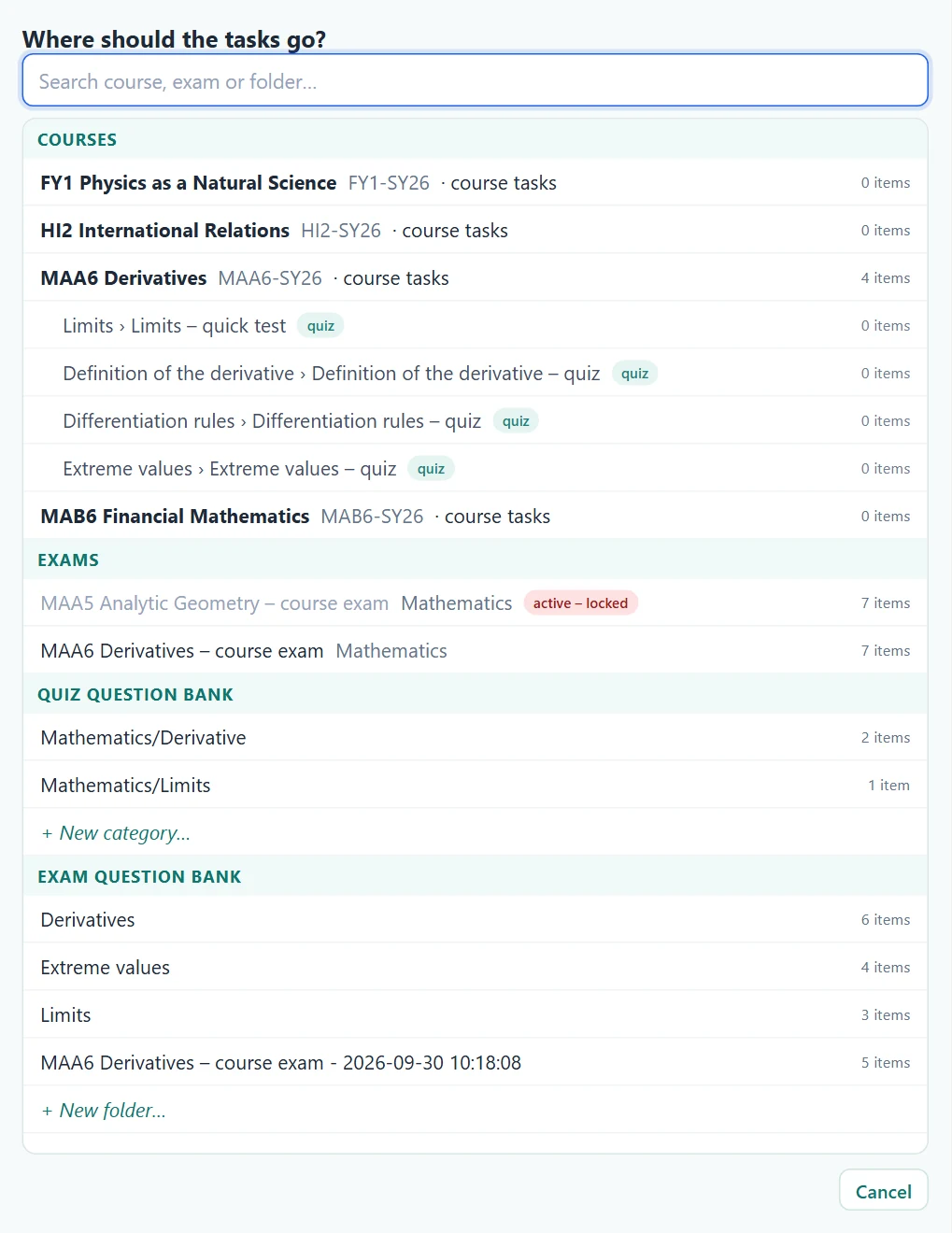952x1233 pixels.
Task: Pick Limits – quick test quiz
Action: [x=475, y=326]
